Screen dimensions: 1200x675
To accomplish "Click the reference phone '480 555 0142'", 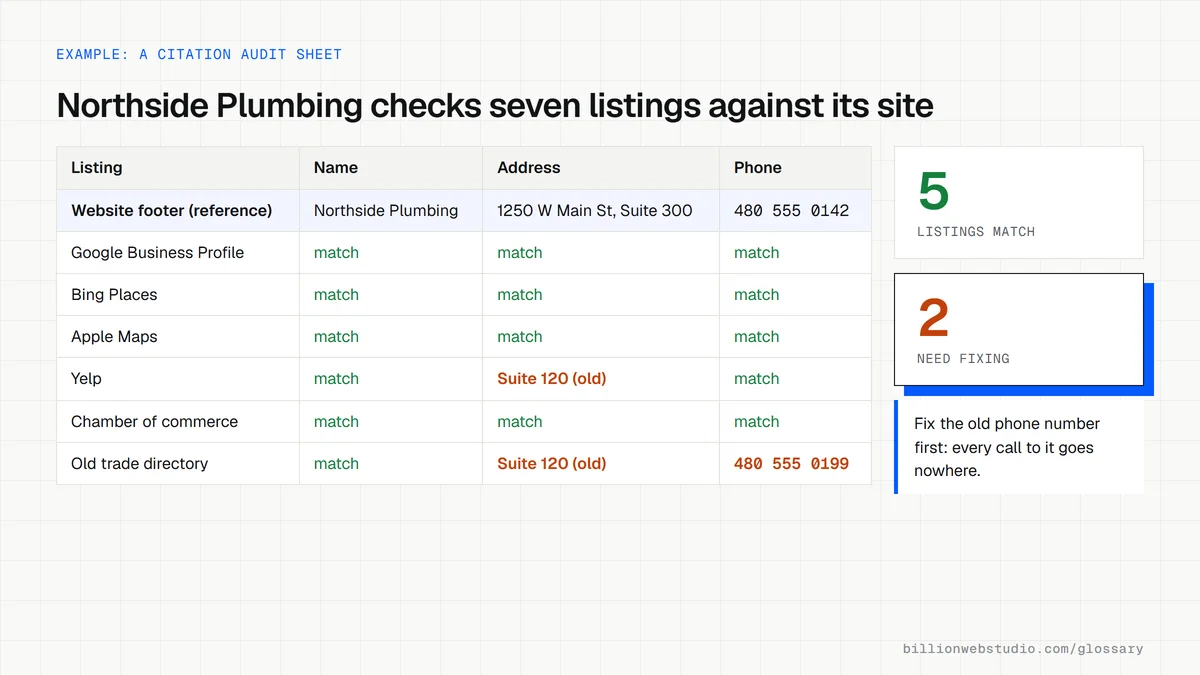I will click(792, 210).
